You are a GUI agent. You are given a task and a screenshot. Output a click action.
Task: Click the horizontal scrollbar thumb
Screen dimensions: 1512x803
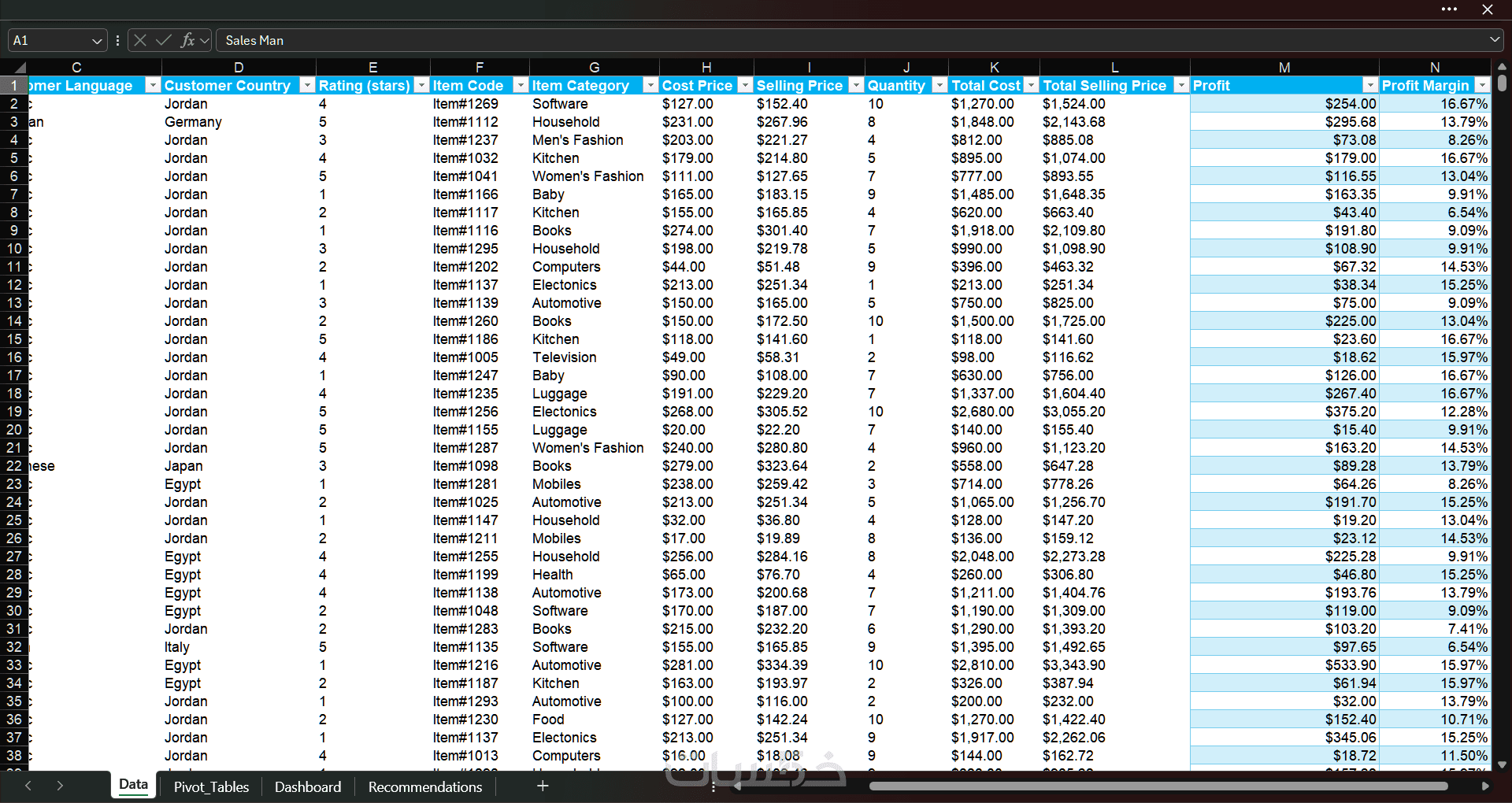[1158, 786]
